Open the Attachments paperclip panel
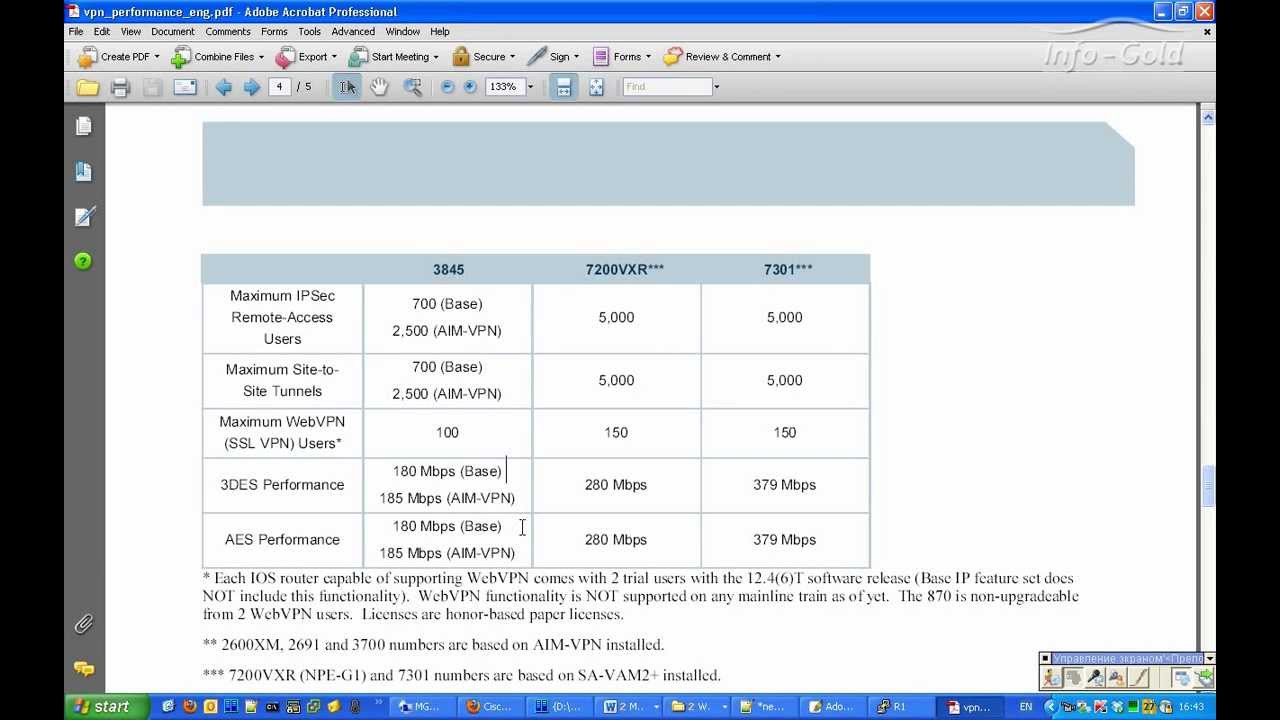This screenshot has width=1280, height=720. (x=83, y=624)
